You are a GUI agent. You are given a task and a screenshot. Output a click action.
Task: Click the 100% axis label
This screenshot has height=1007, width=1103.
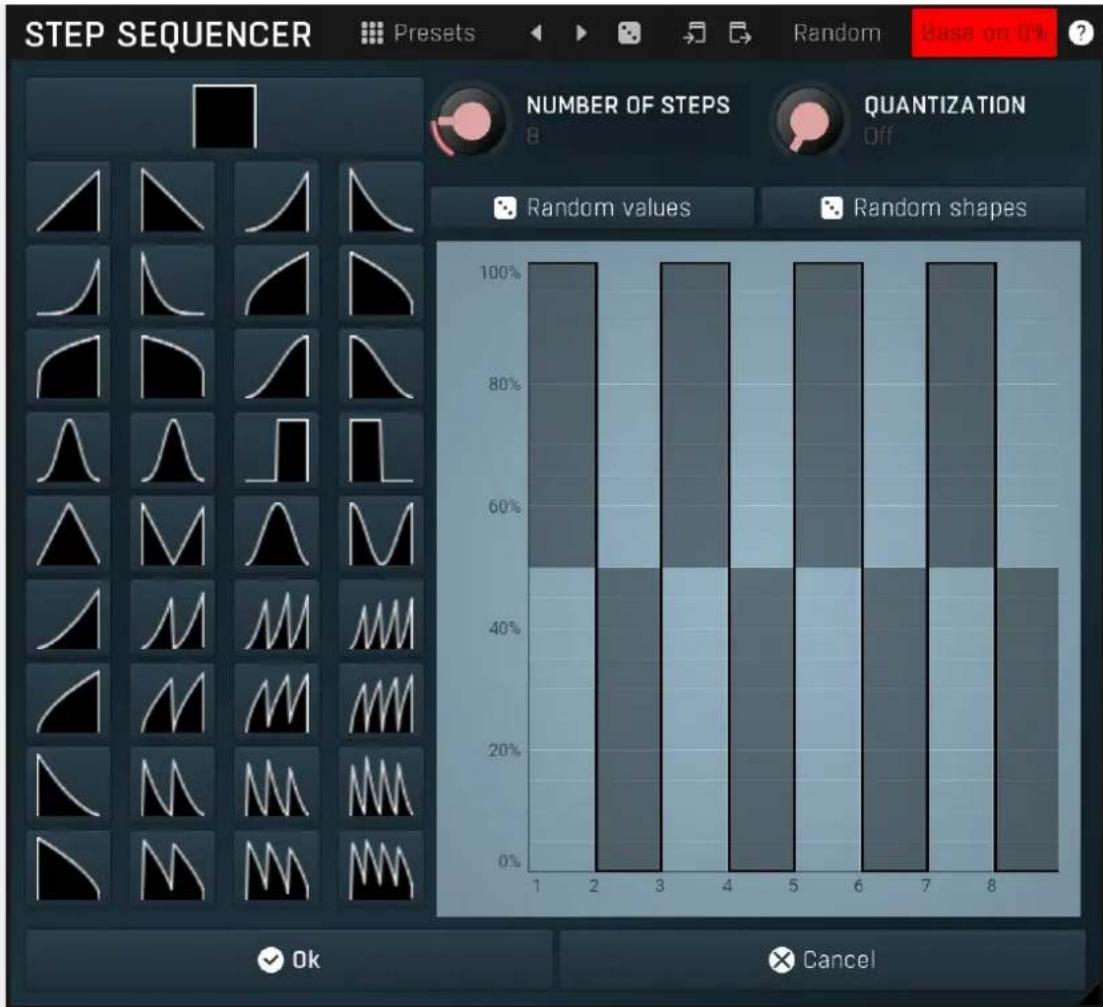[499, 272]
